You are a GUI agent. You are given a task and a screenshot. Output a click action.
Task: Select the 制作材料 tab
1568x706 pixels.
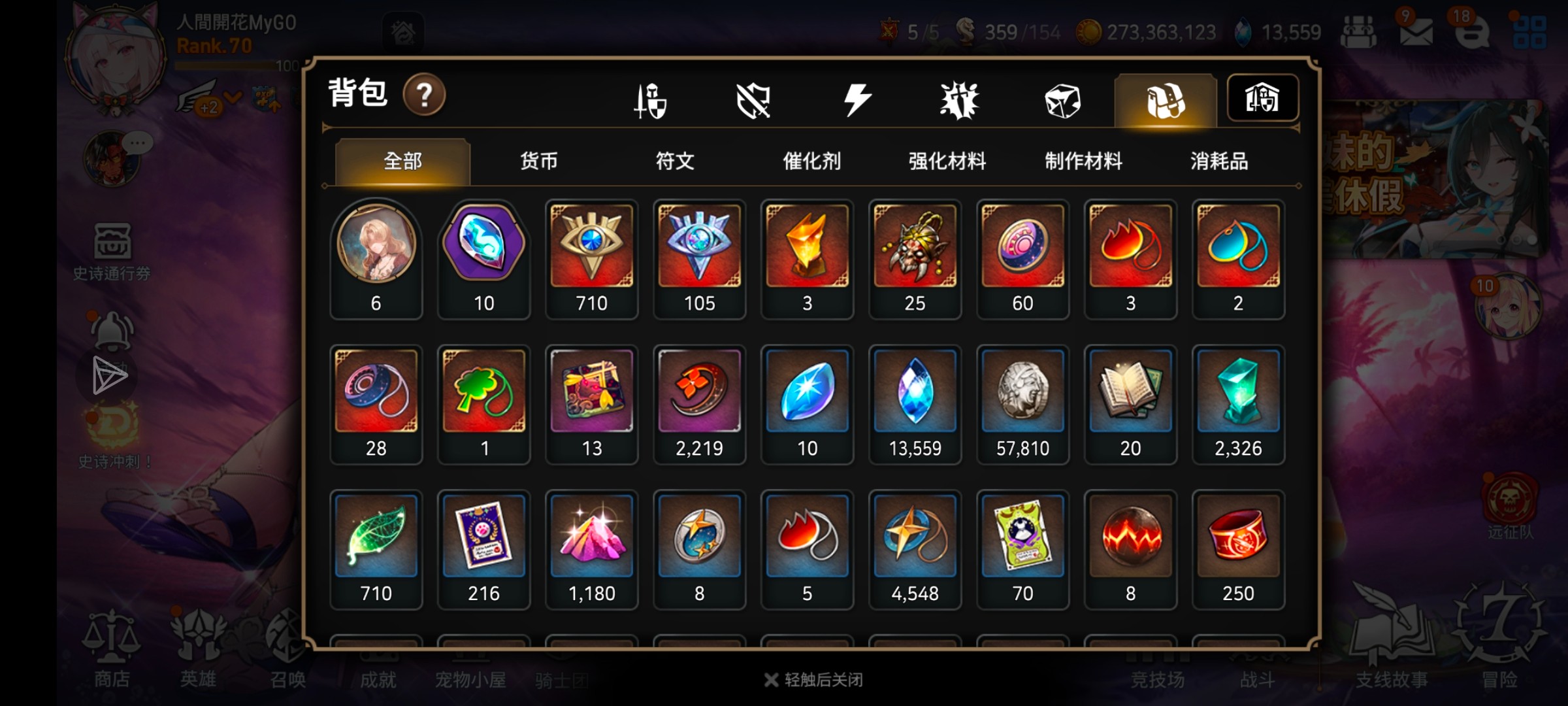1083,161
